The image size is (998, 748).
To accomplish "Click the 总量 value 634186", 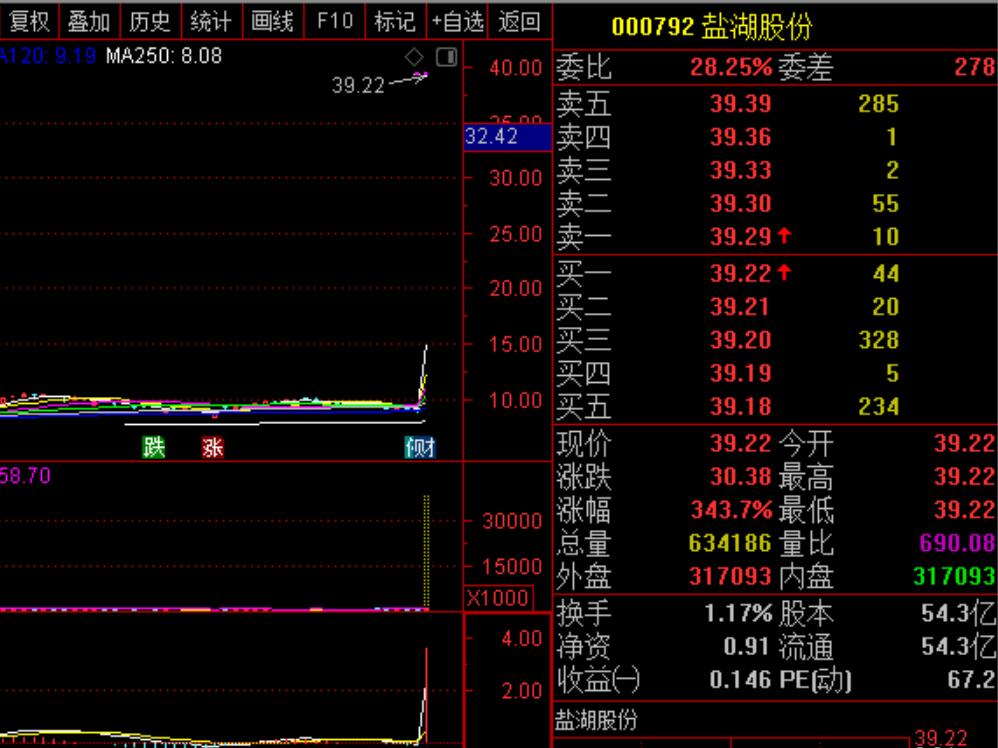I will [x=730, y=543].
